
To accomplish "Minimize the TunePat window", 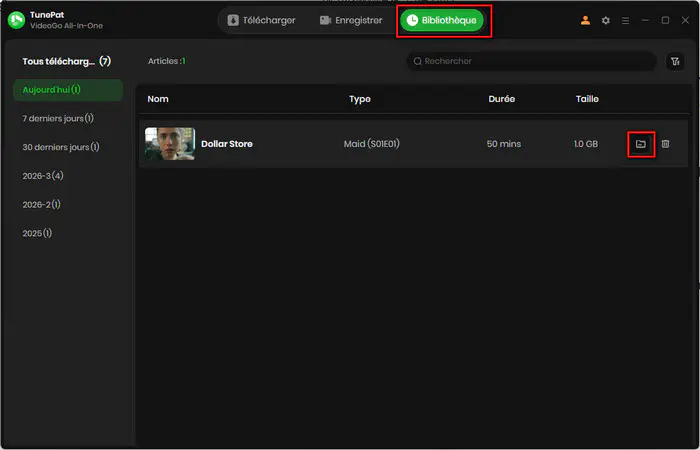I will pos(645,21).
